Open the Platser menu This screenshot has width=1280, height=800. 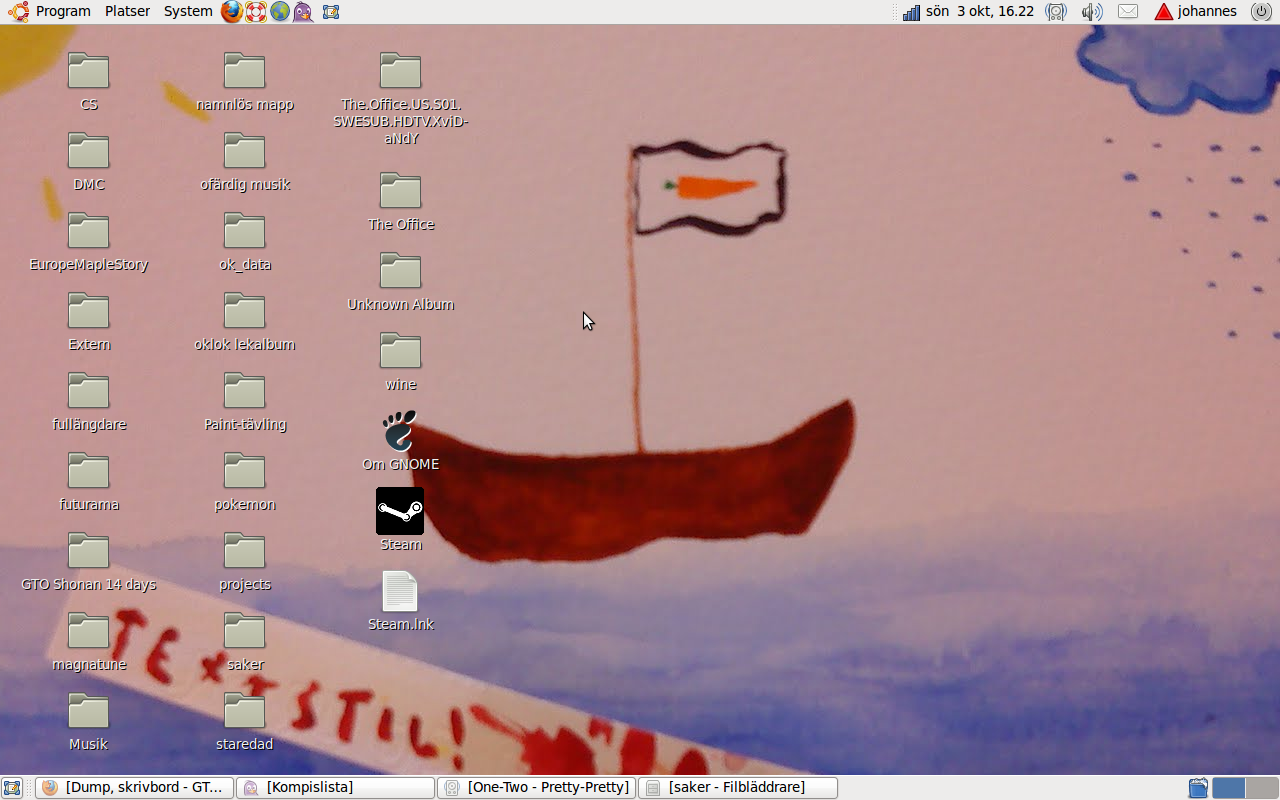click(x=127, y=12)
